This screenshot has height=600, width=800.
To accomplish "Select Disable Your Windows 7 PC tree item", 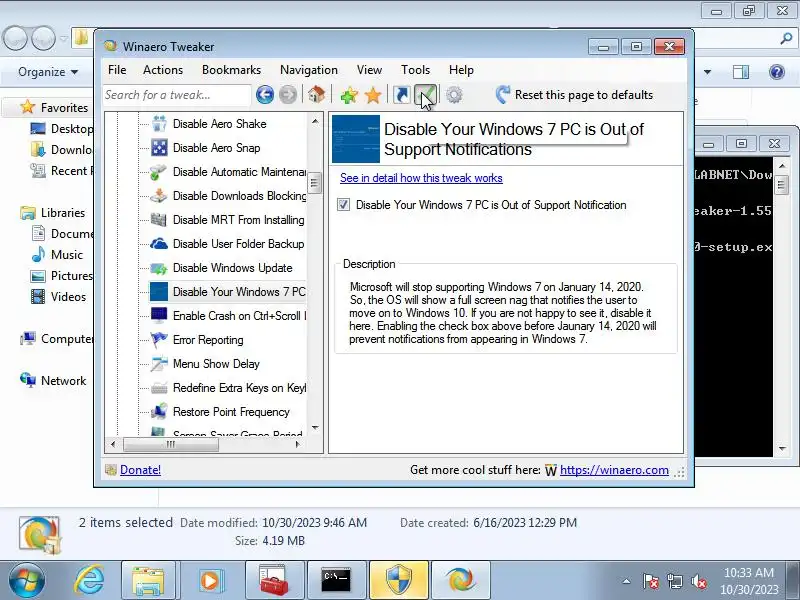I will 239,292.
